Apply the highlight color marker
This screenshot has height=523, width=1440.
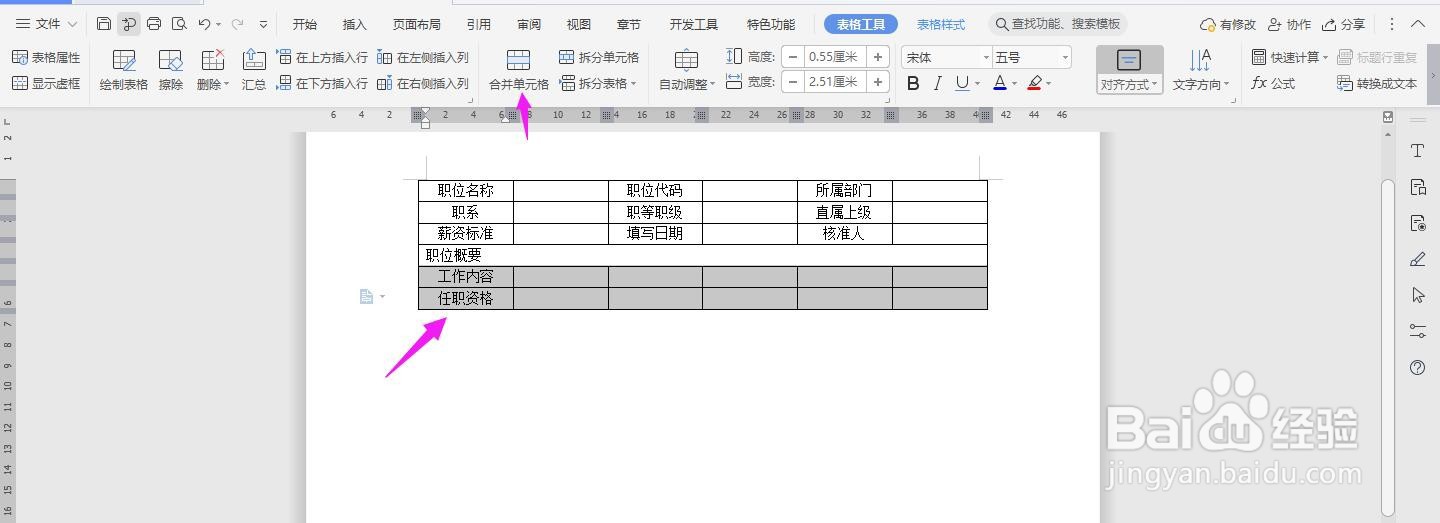[1034, 84]
